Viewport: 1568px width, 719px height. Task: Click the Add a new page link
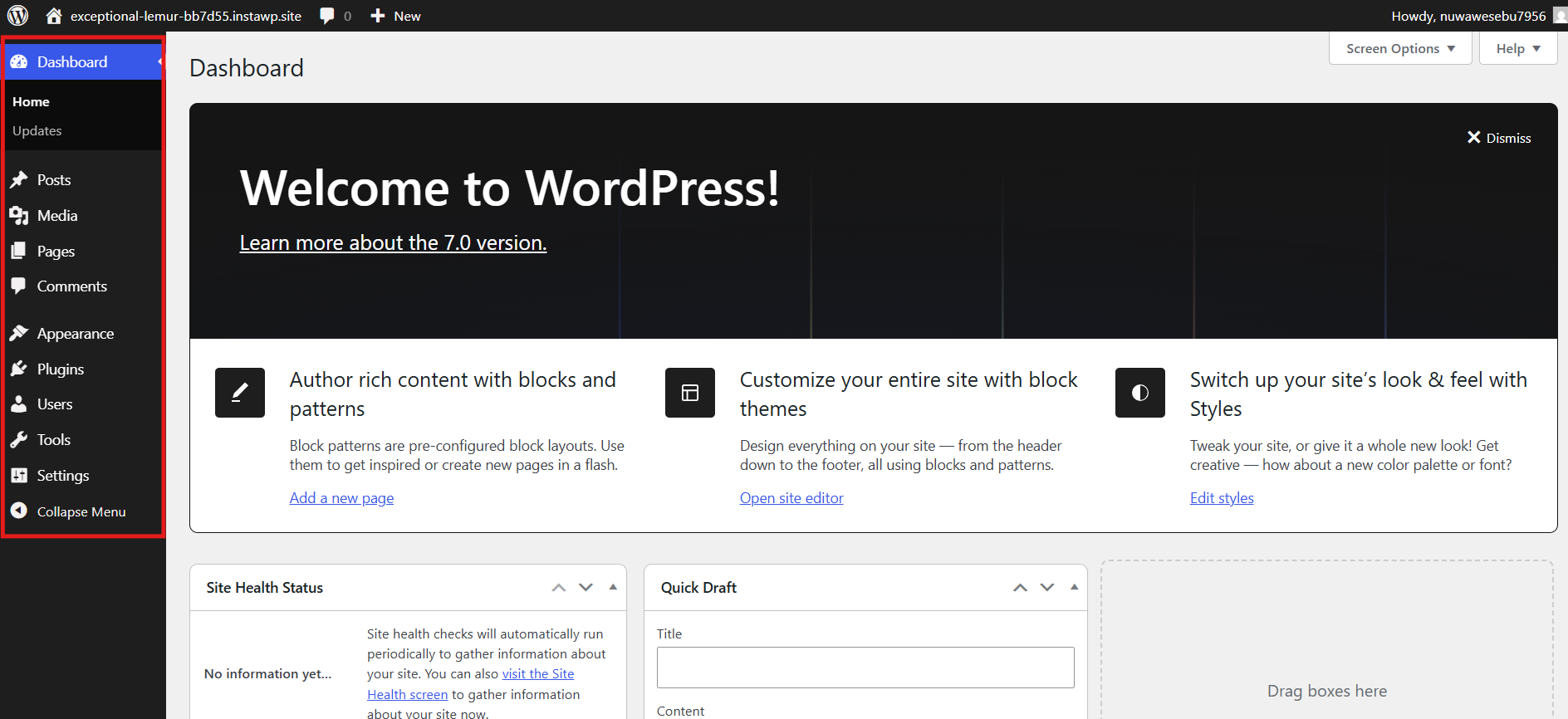(x=341, y=498)
